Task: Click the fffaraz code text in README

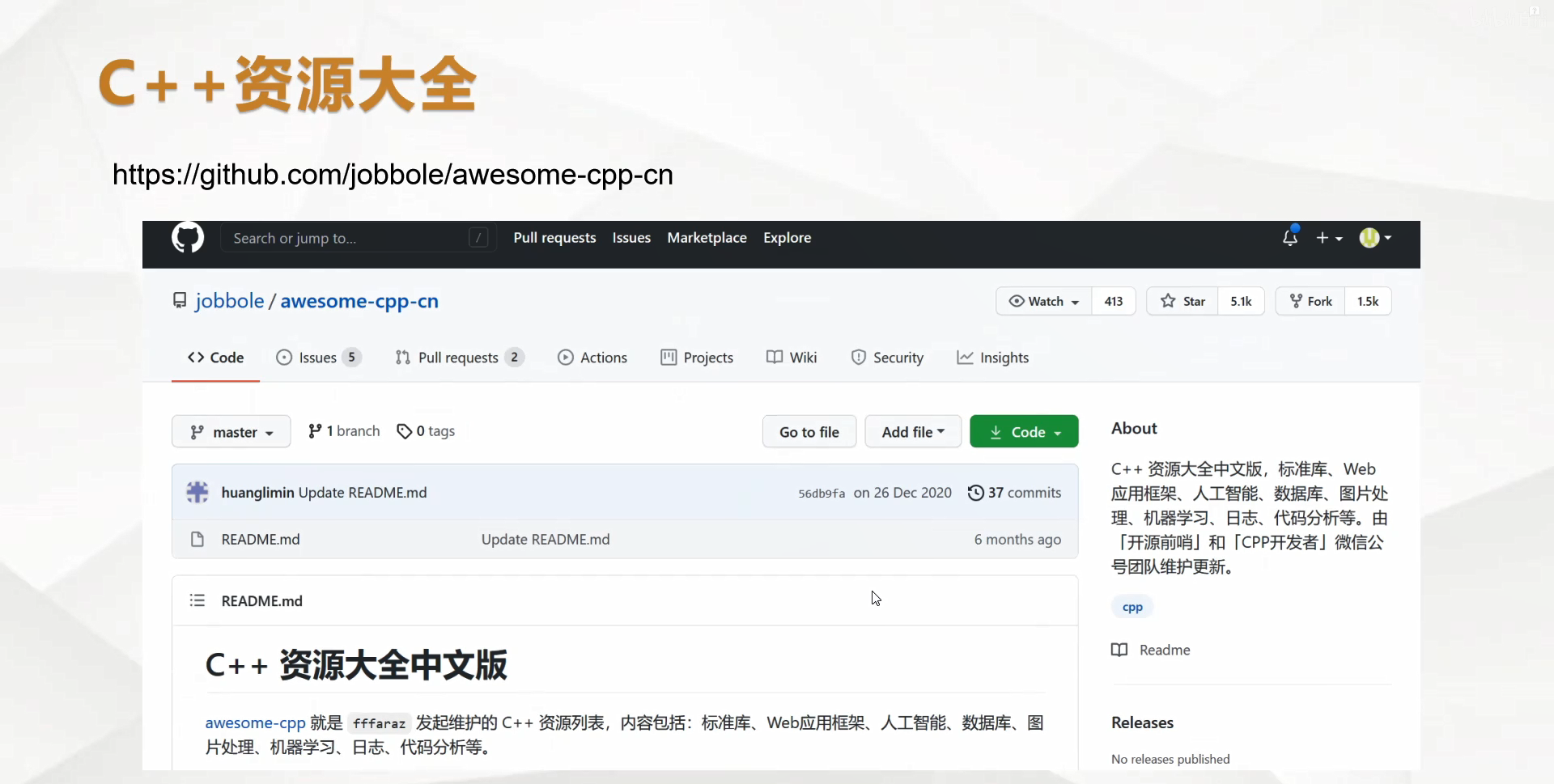Action: pyautogui.click(x=379, y=723)
